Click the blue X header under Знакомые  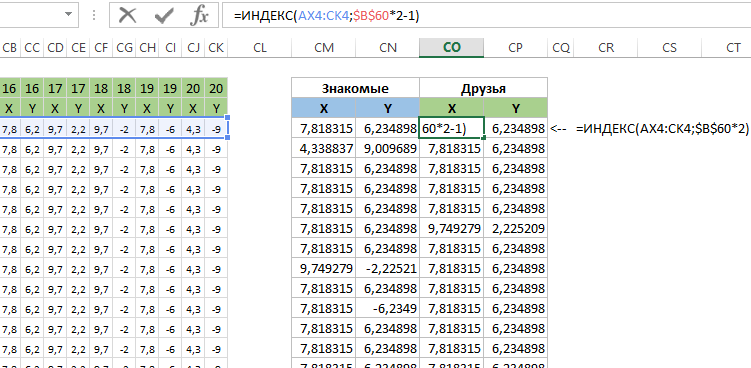(x=324, y=108)
